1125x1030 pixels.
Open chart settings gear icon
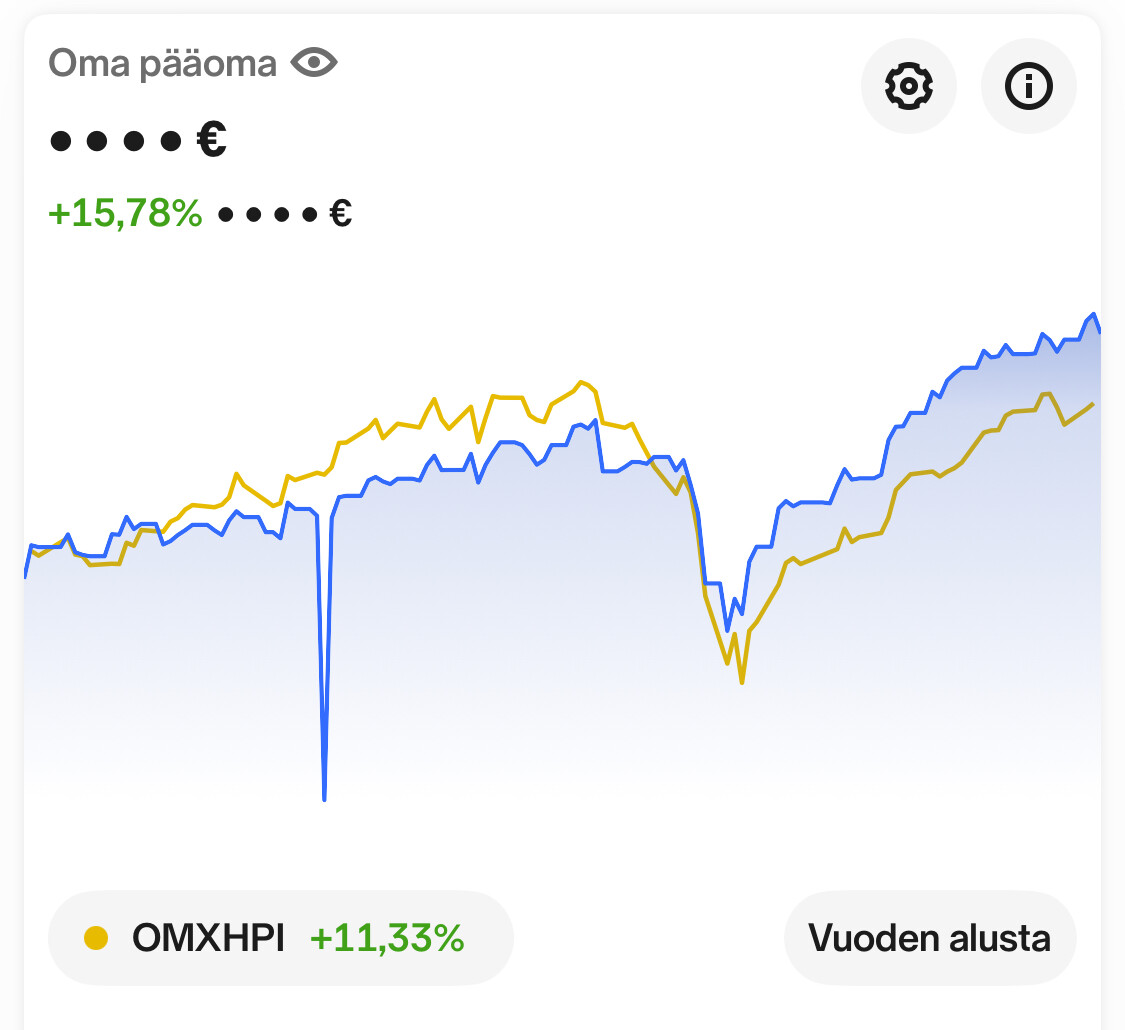click(x=908, y=86)
